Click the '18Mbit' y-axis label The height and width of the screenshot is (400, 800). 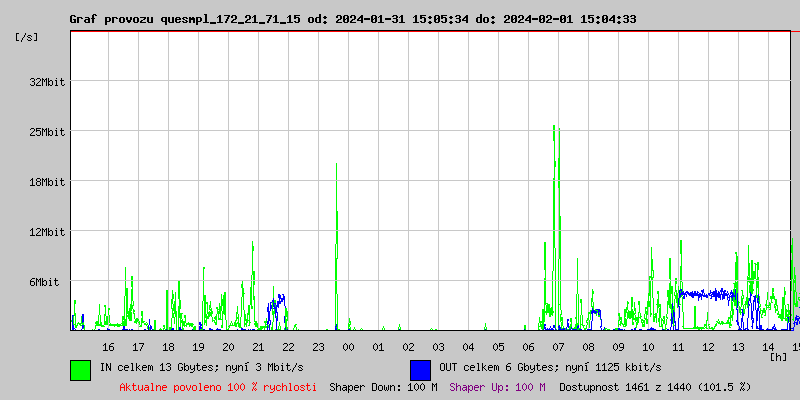pyautogui.click(x=47, y=182)
